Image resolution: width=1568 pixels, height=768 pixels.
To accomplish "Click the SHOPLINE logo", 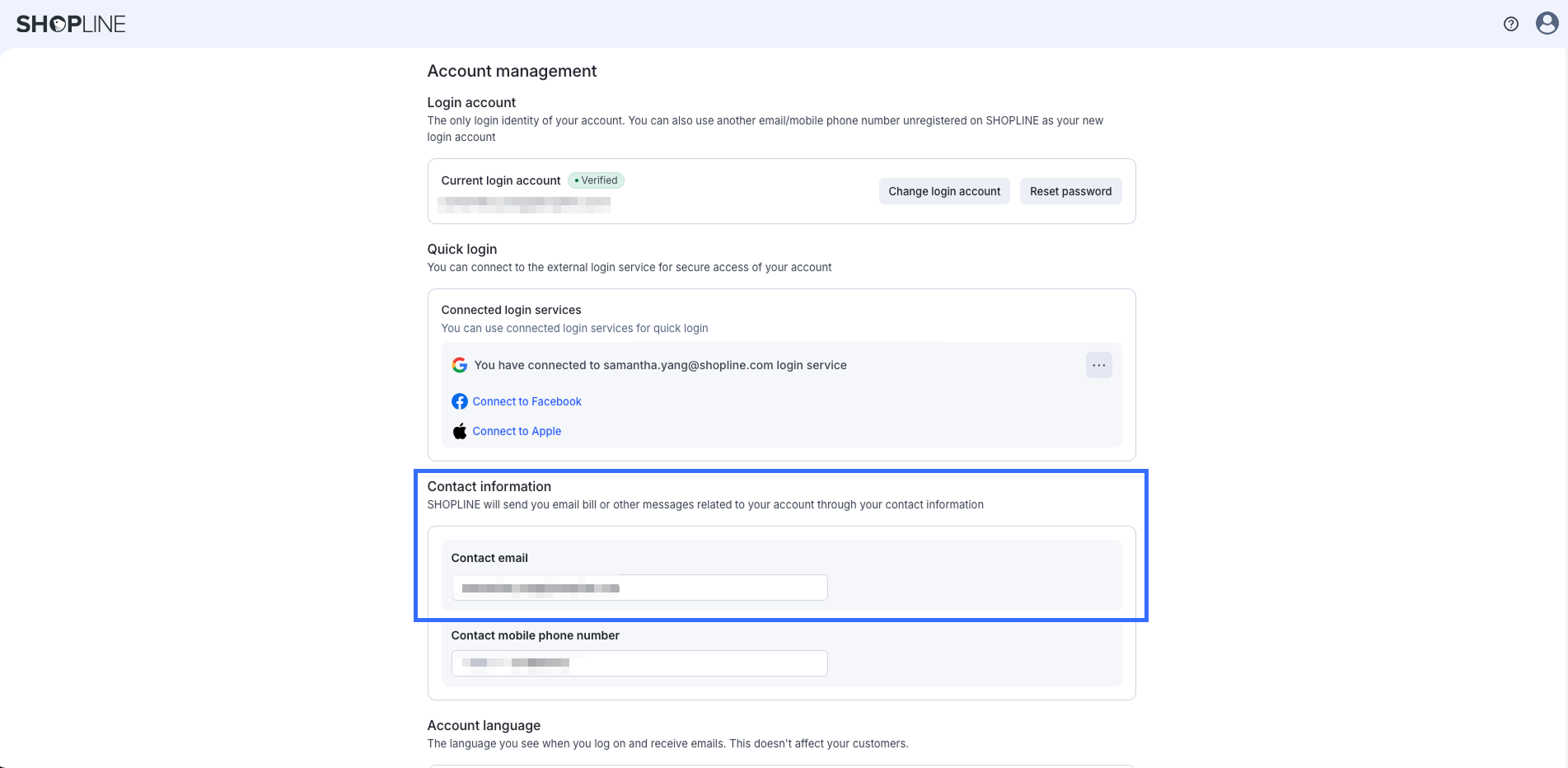I will click(x=71, y=24).
